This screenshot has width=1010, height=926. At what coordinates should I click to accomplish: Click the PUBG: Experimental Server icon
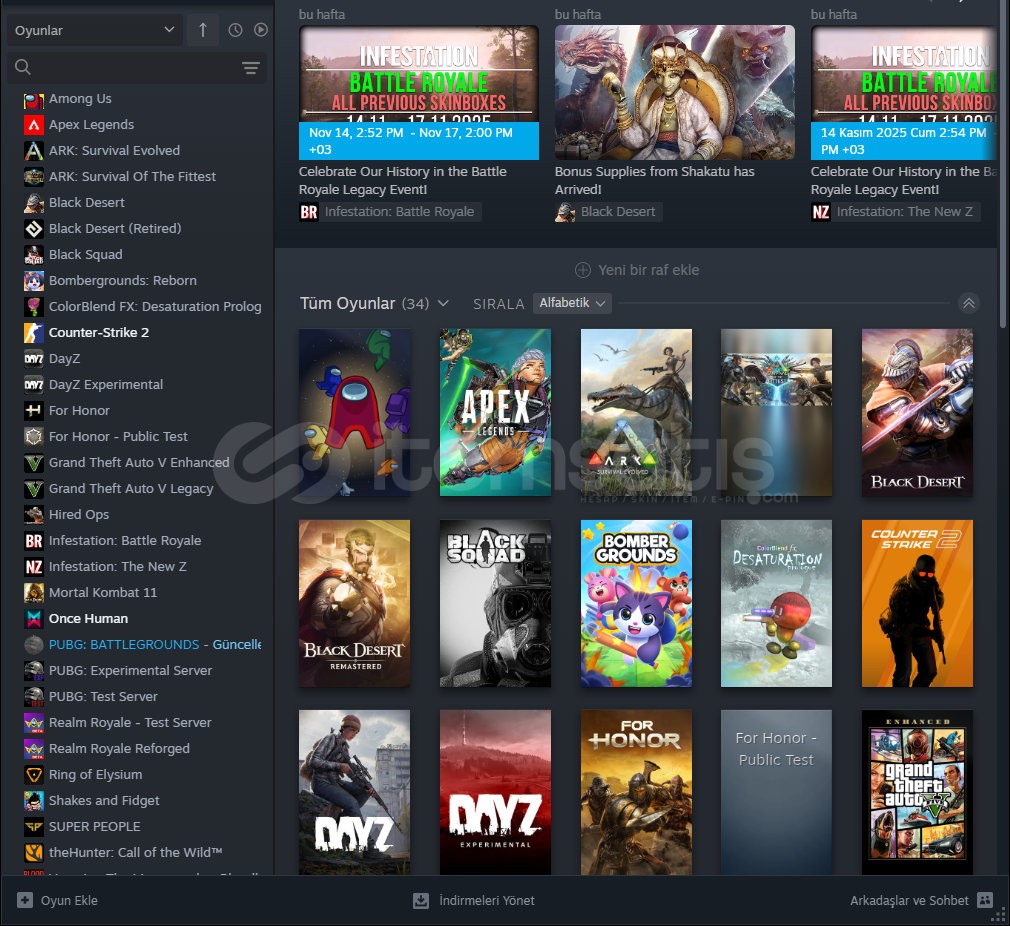pyautogui.click(x=33, y=671)
